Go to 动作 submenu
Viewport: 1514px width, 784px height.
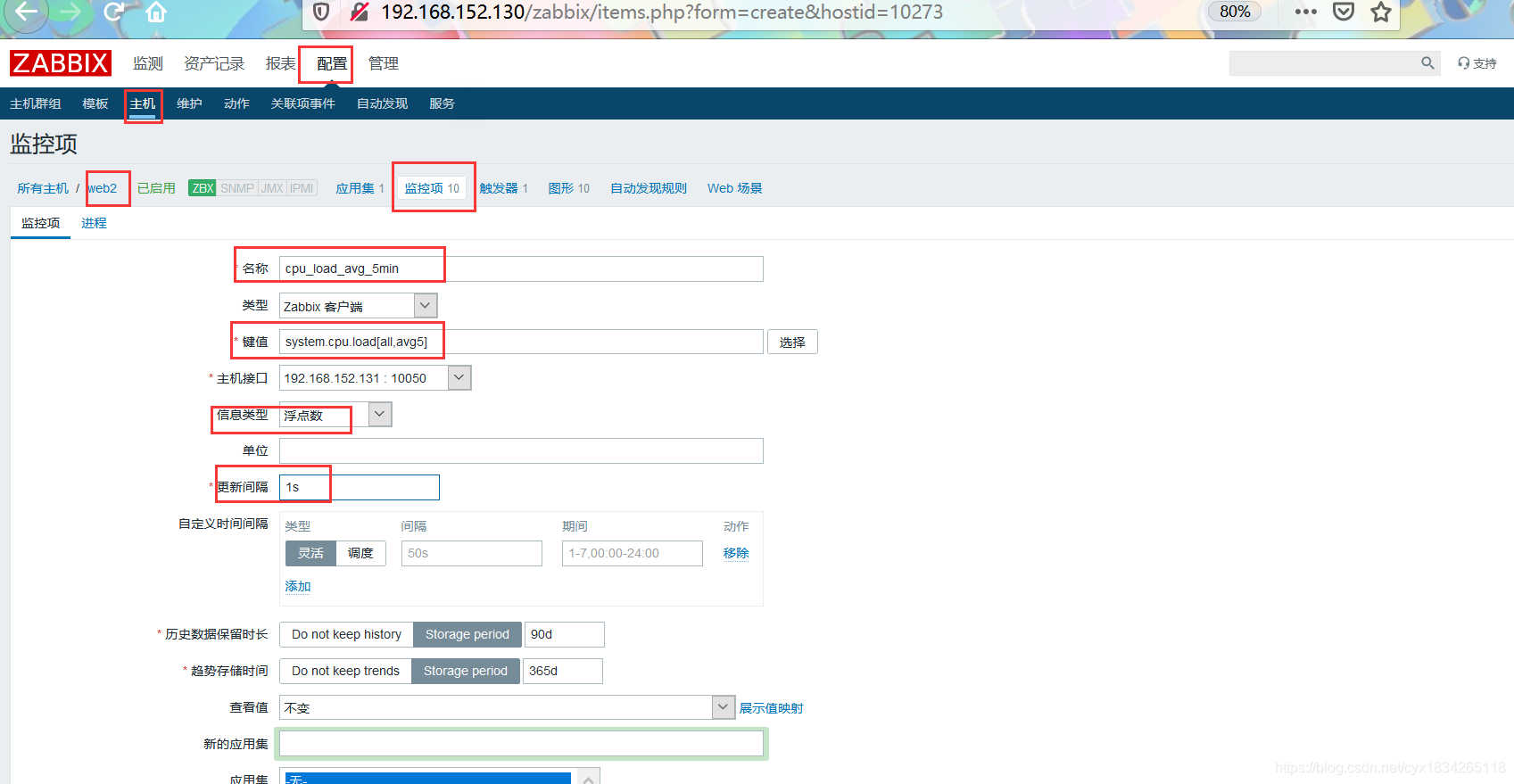click(x=236, y=103)
